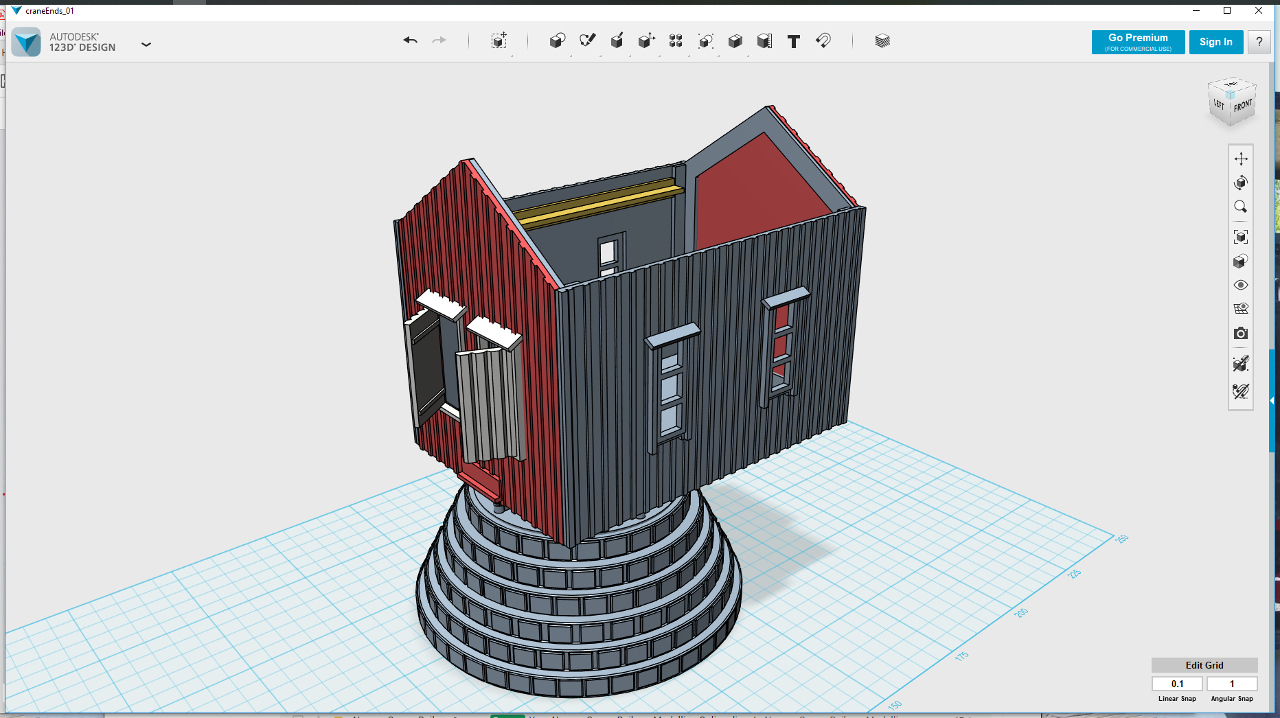Open the Sketch tool menu
Viewport: 1280px width, 718px height.
pos(587,41)
